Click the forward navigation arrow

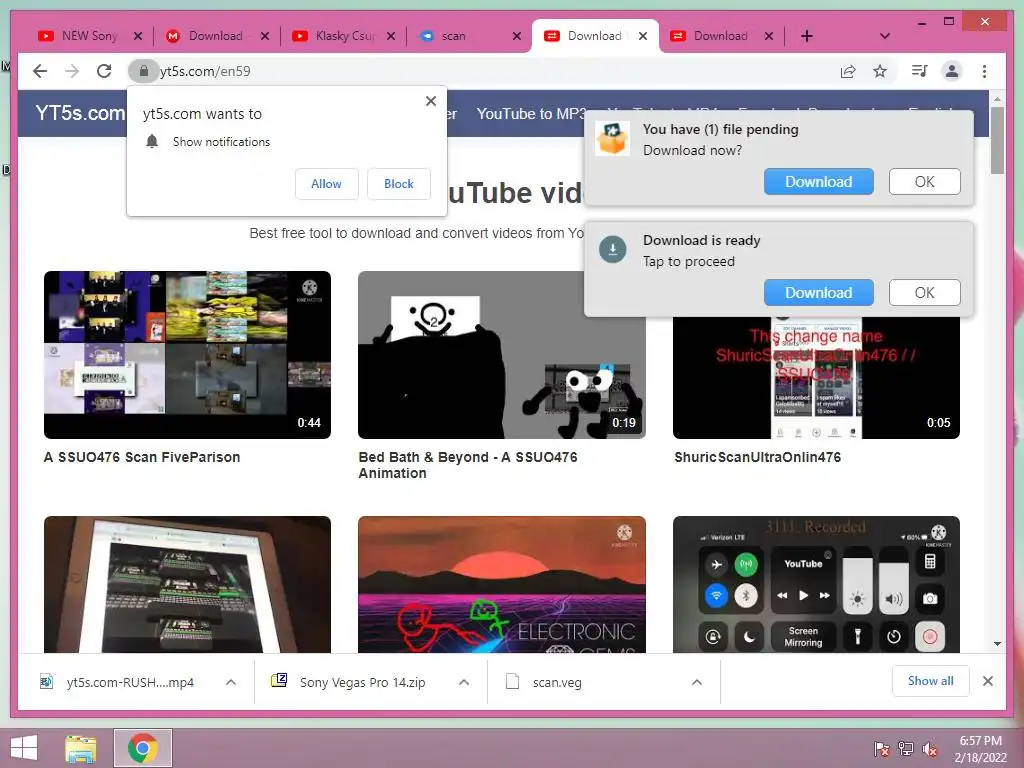click(72, 71)
